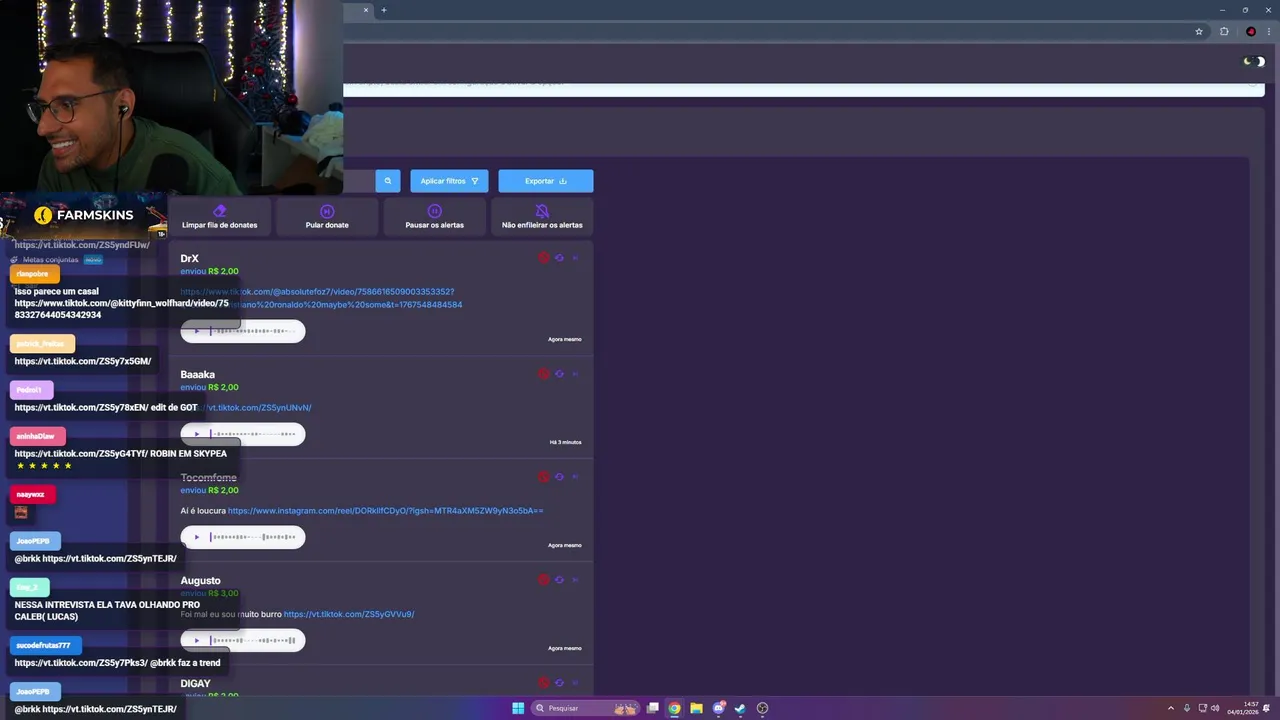Play the DrX donation audio

[x=197, y=331]
